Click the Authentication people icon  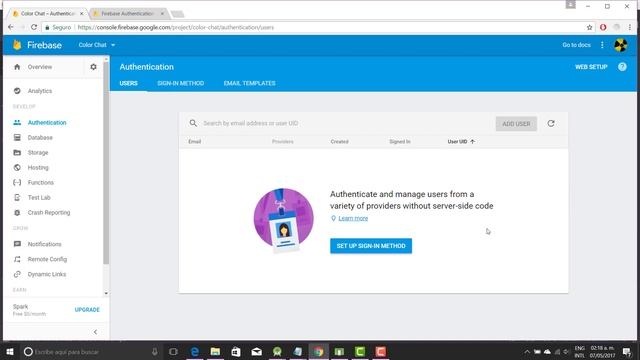coord(17,122)
